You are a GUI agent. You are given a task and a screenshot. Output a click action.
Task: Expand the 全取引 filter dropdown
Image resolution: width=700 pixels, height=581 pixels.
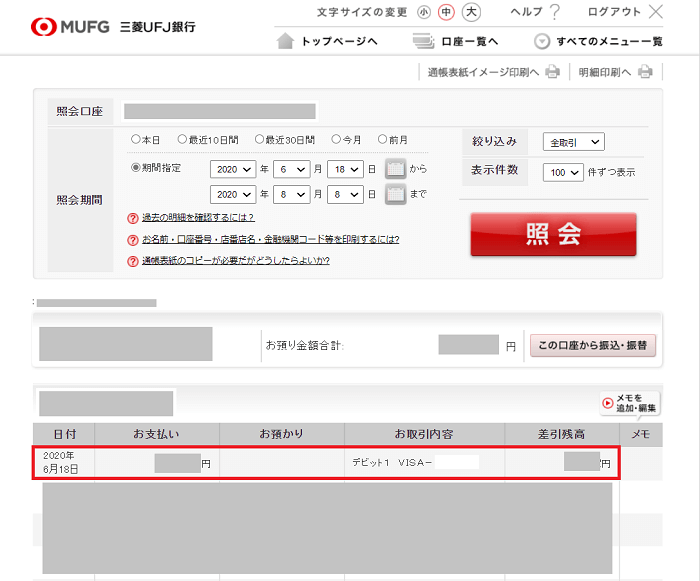(x=573, y=142)
